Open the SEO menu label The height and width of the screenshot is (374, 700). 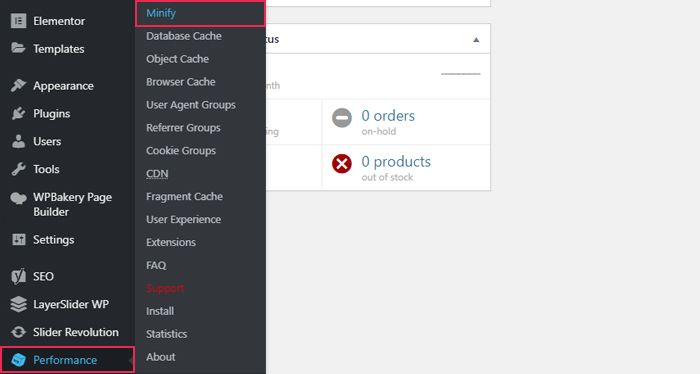coord(43,276)
